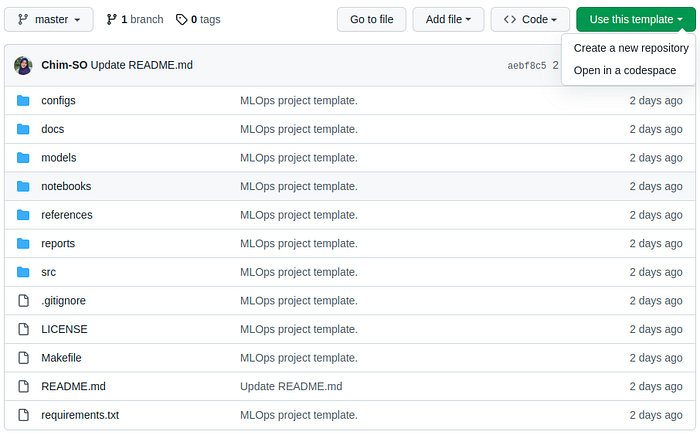The width and height of the screenshot is (700, 435).
Task: Click the reports folder icon
Action: (23, 243)
